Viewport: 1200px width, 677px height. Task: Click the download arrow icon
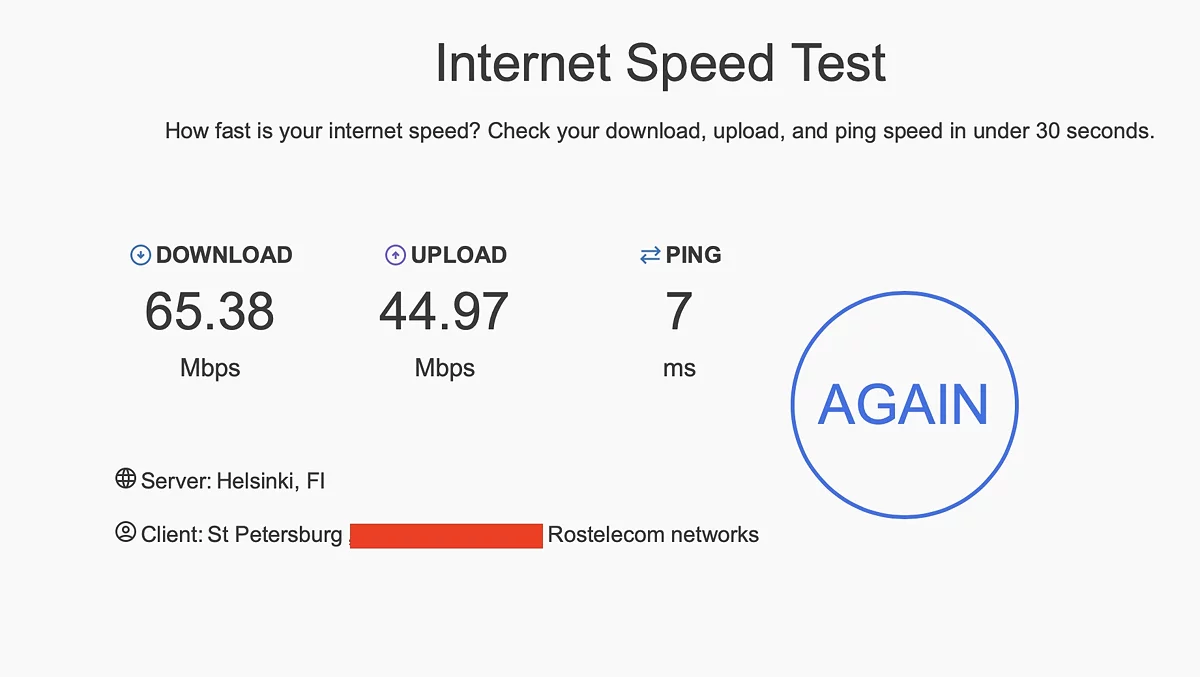pos(140,256)
